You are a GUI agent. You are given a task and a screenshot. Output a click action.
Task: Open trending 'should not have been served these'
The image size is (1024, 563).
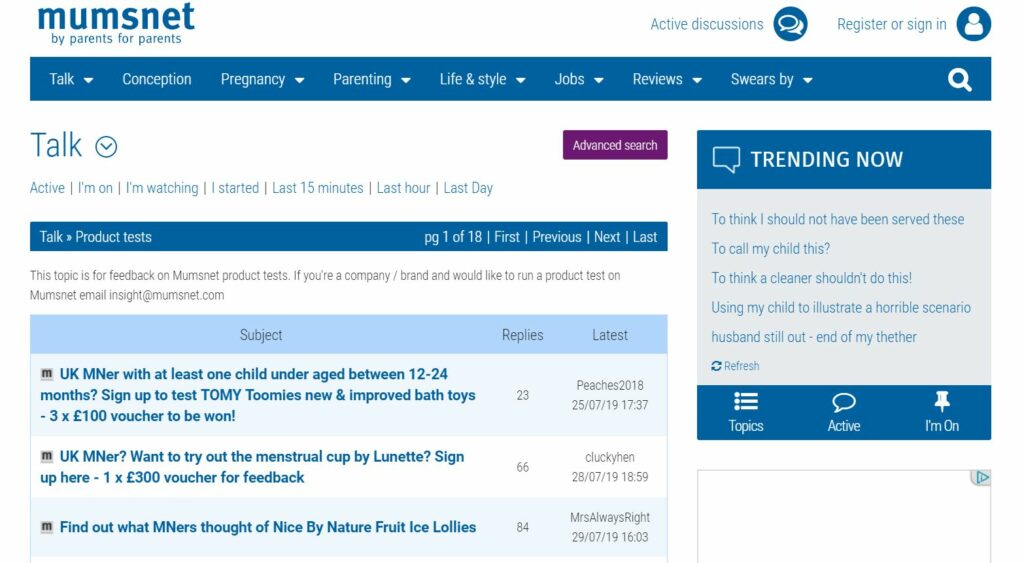pyautogui.click(x=837, y=219)
